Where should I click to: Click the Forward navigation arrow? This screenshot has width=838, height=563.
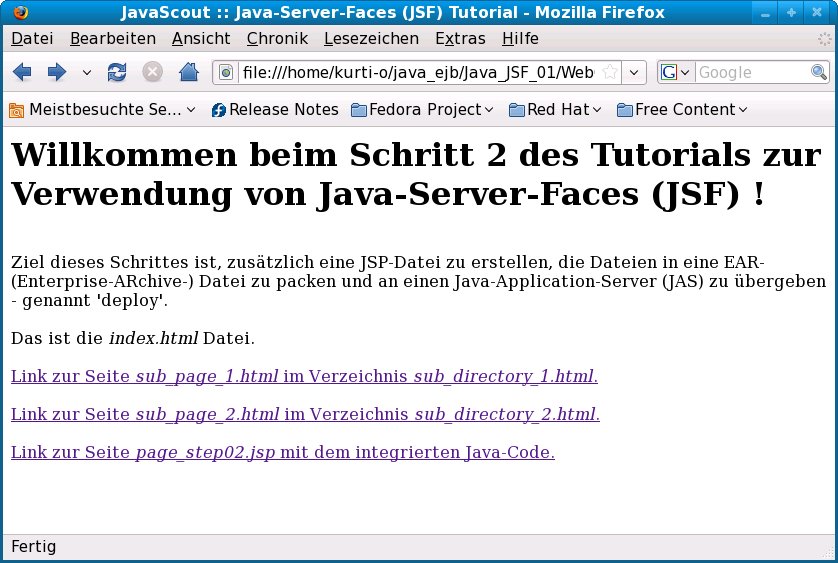point(57,72)
